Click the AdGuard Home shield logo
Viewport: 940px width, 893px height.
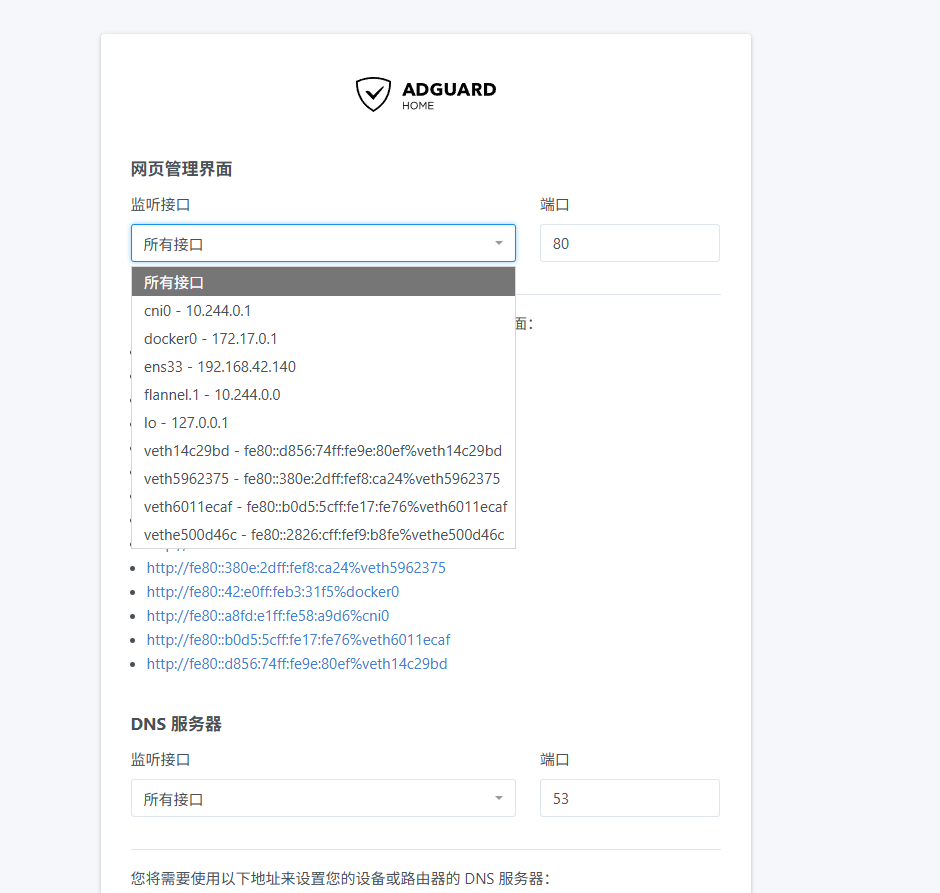[373, 94]
